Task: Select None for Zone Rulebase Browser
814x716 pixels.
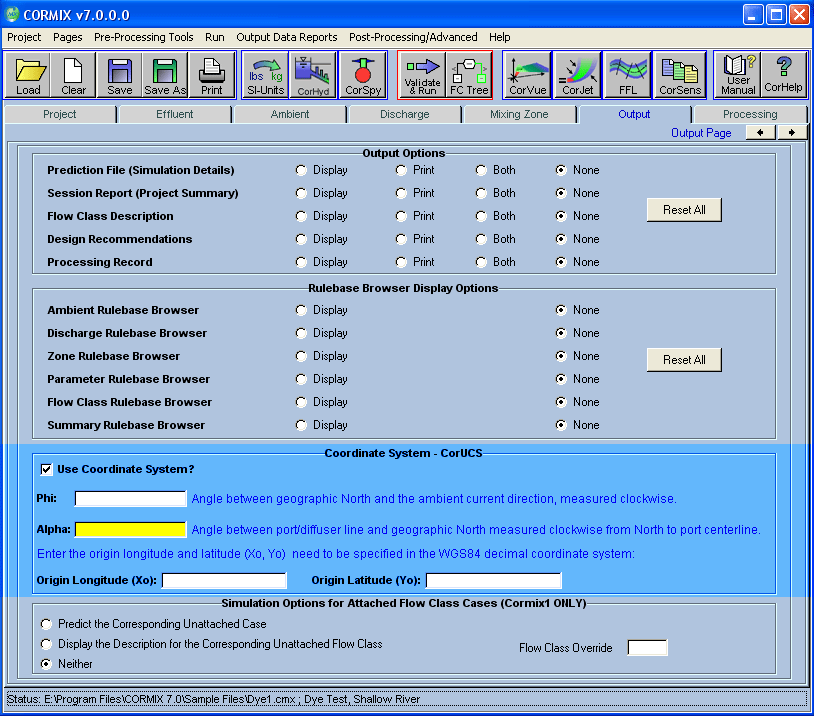Action: pyautogui.click(x=561, y=356)
